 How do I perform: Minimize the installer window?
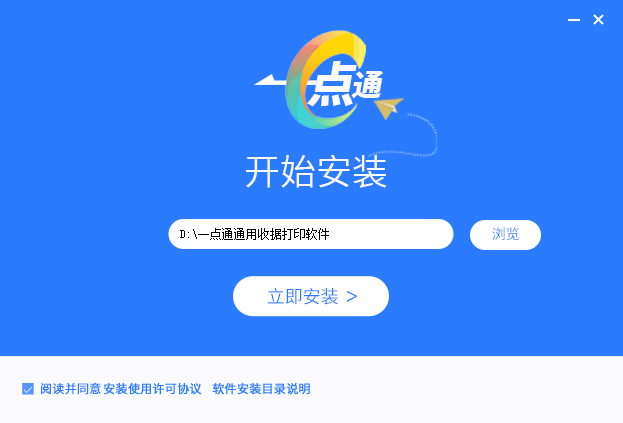click(x=574, y=19)
